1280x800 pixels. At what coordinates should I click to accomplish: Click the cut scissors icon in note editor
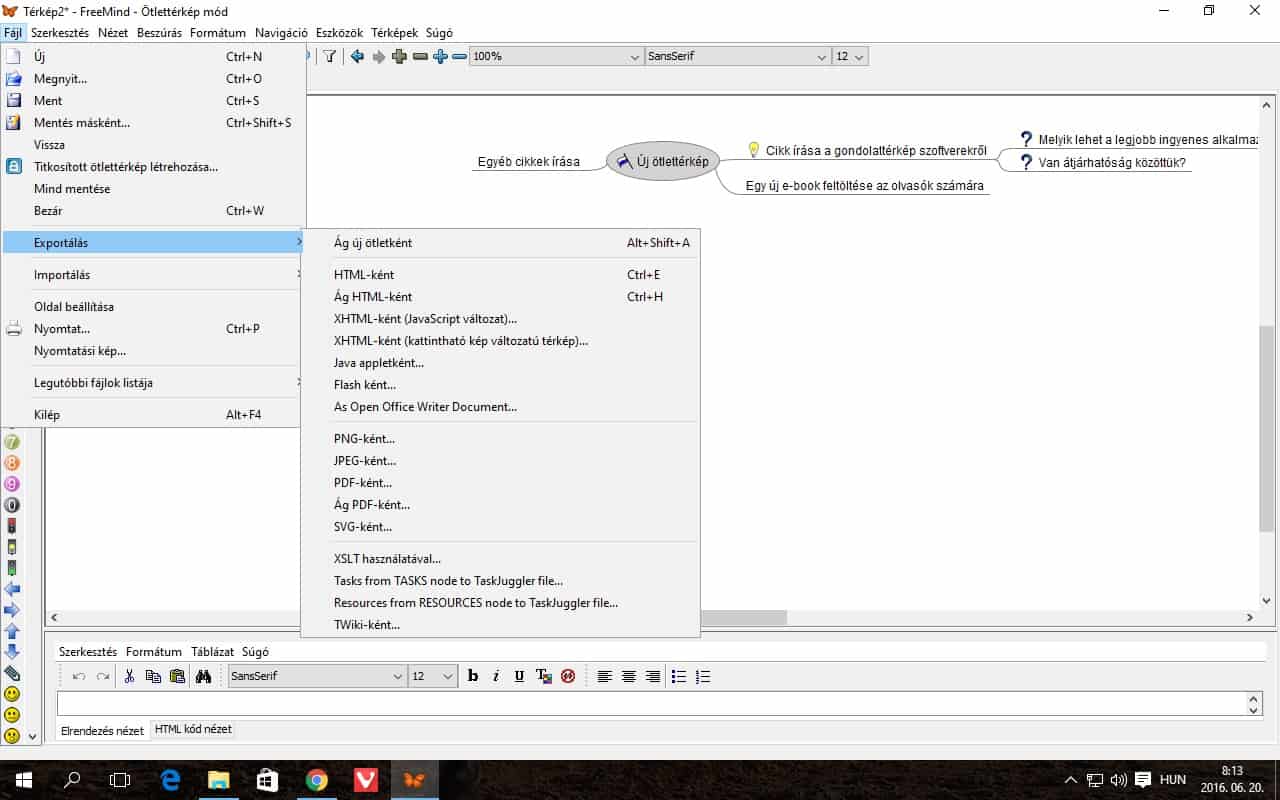[129, 676]
